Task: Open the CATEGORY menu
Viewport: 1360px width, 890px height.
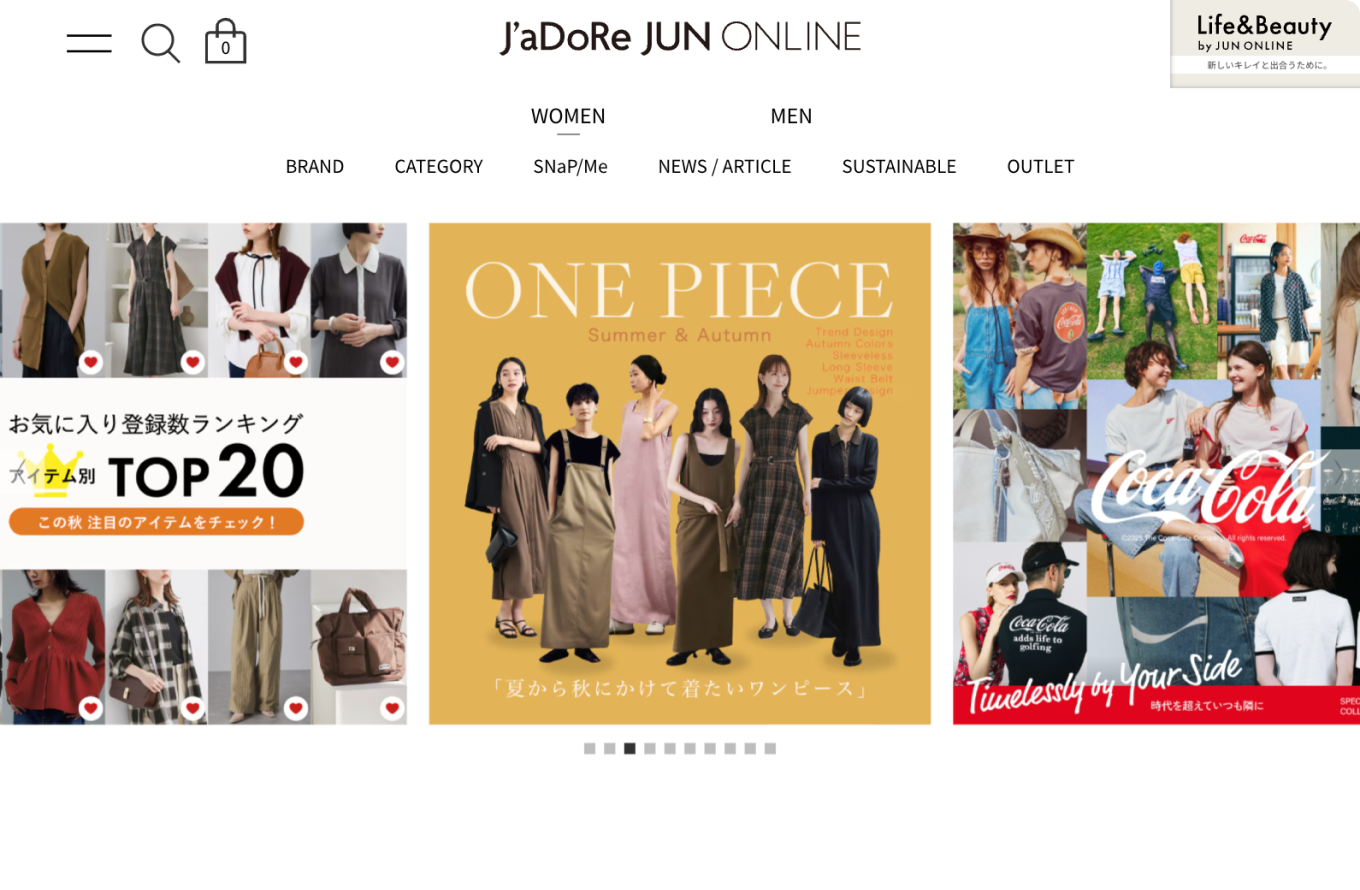Action: pos(439,166)
